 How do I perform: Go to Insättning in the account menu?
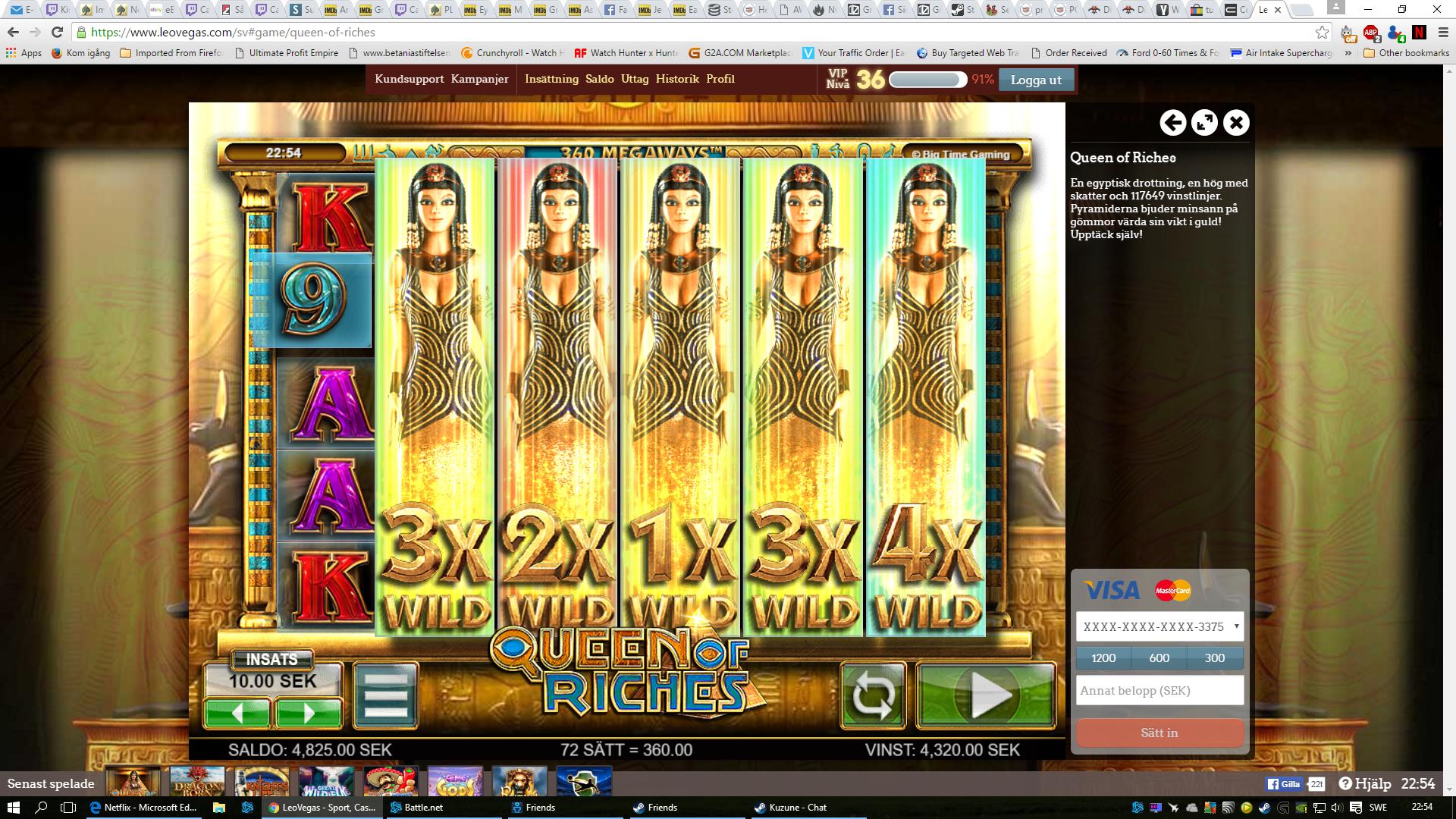click(x=551, y=79)
